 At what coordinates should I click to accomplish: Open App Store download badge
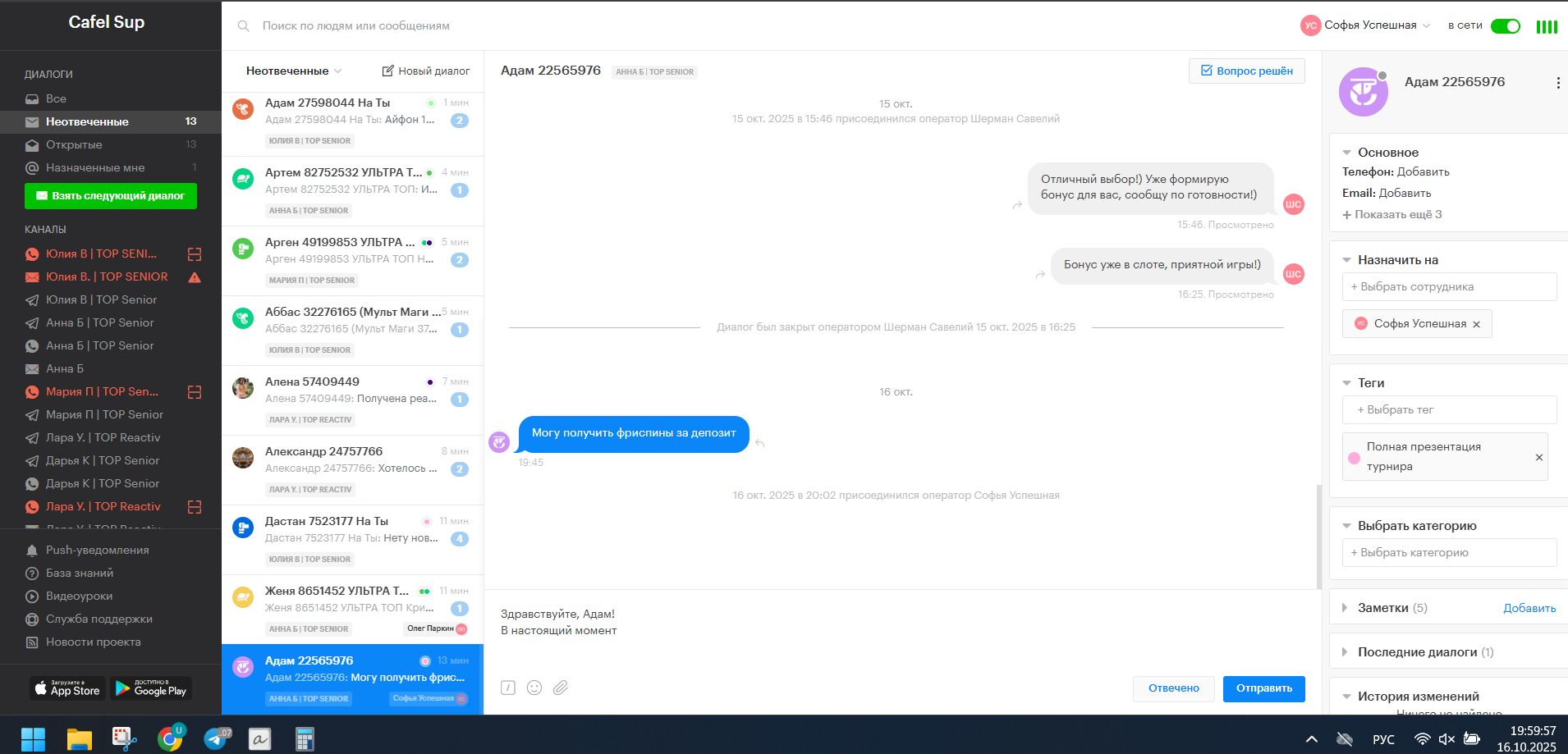coord(68,688)
